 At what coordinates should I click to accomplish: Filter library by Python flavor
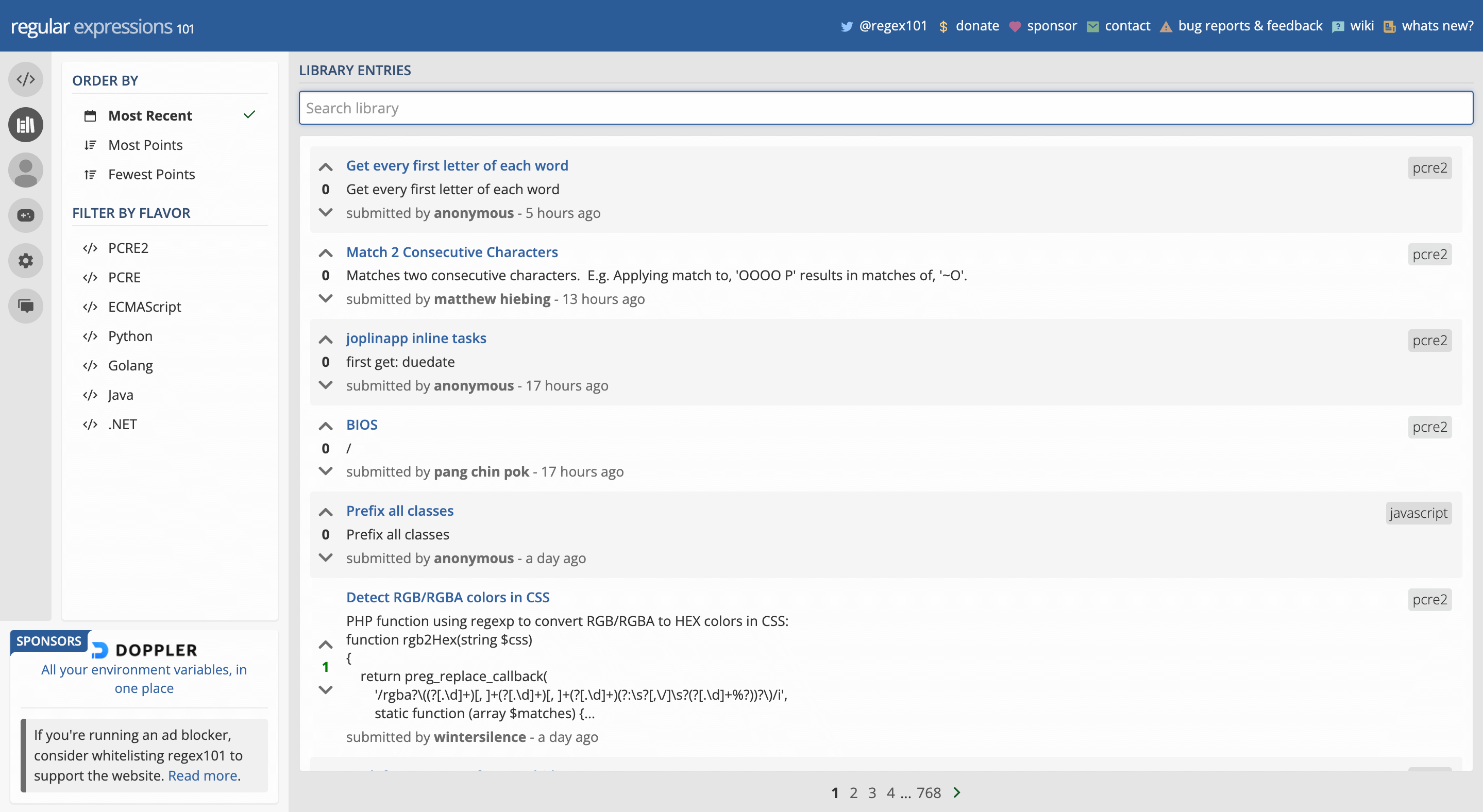point(130,336)
